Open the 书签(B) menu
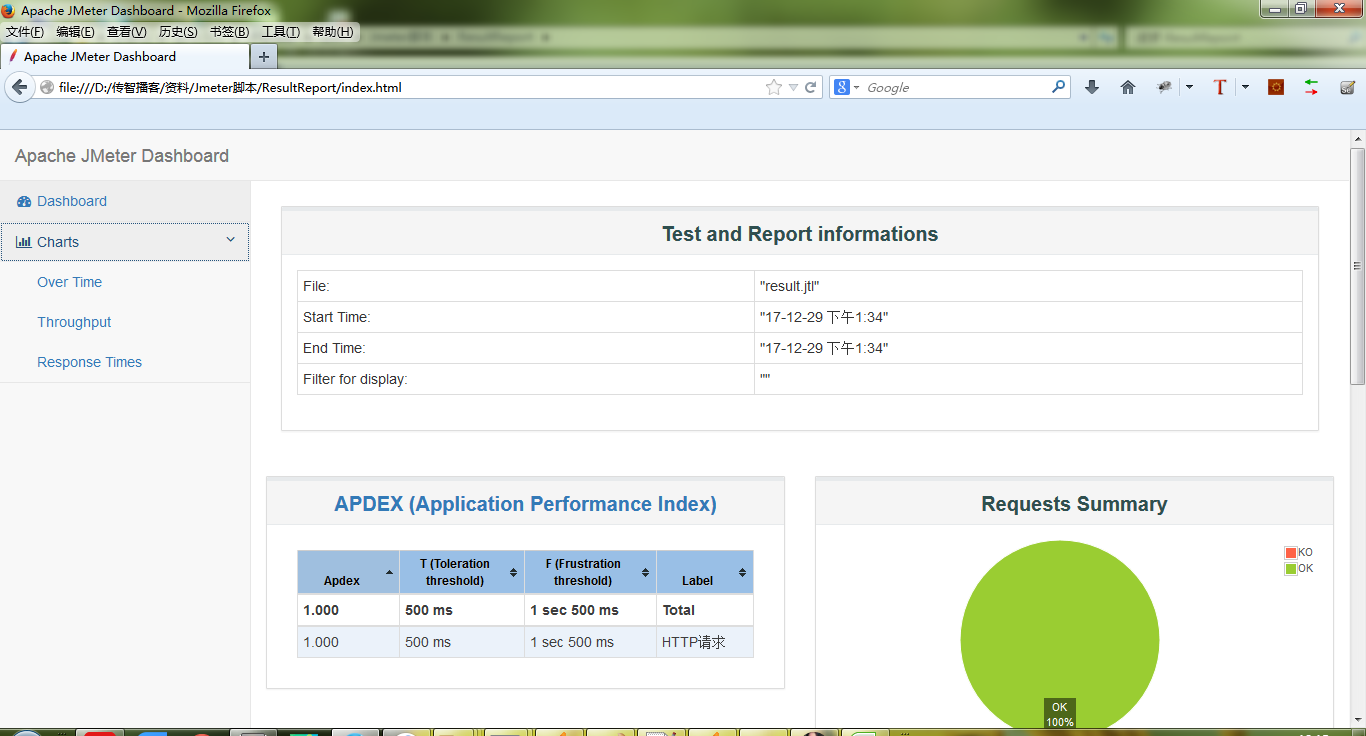This screenshot has height=736, width=1366. click(230, 32)
